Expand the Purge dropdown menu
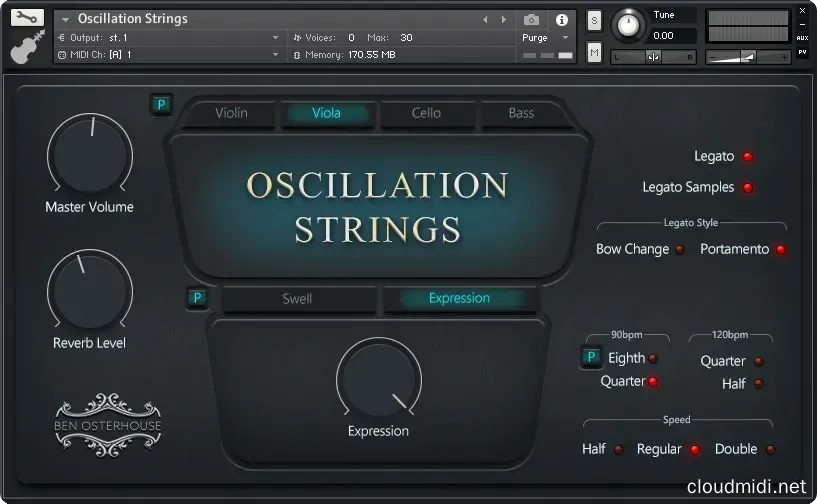The height and width of the screenshot is (504, 817). coord(545,38)
